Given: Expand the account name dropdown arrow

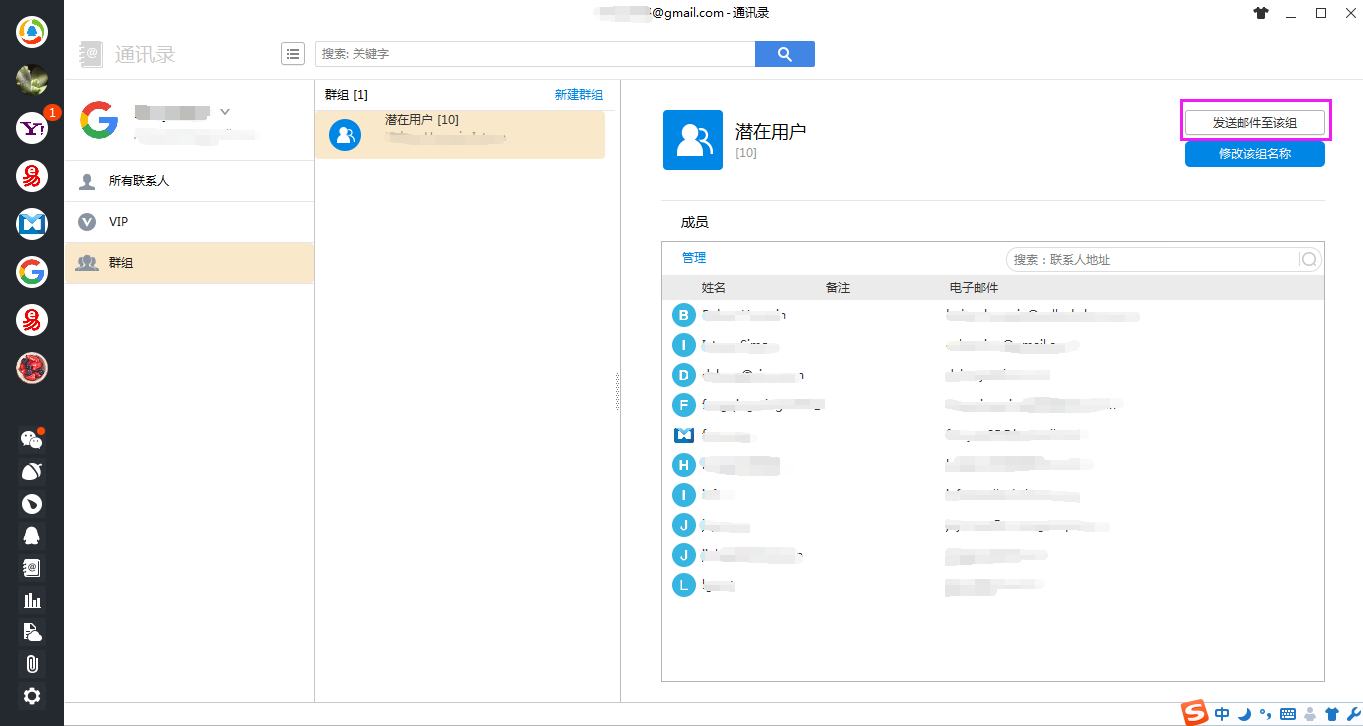Looking at the screenshot, I should tap(226, 112).
